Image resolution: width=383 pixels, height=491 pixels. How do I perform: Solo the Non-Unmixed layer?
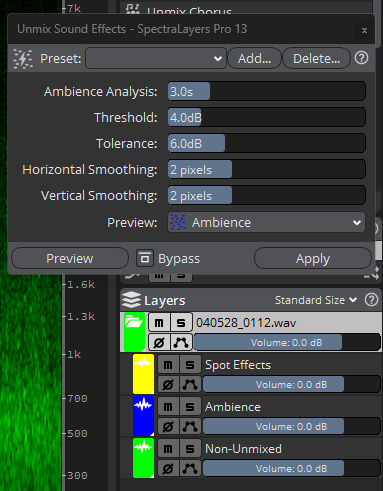[190, 449]
